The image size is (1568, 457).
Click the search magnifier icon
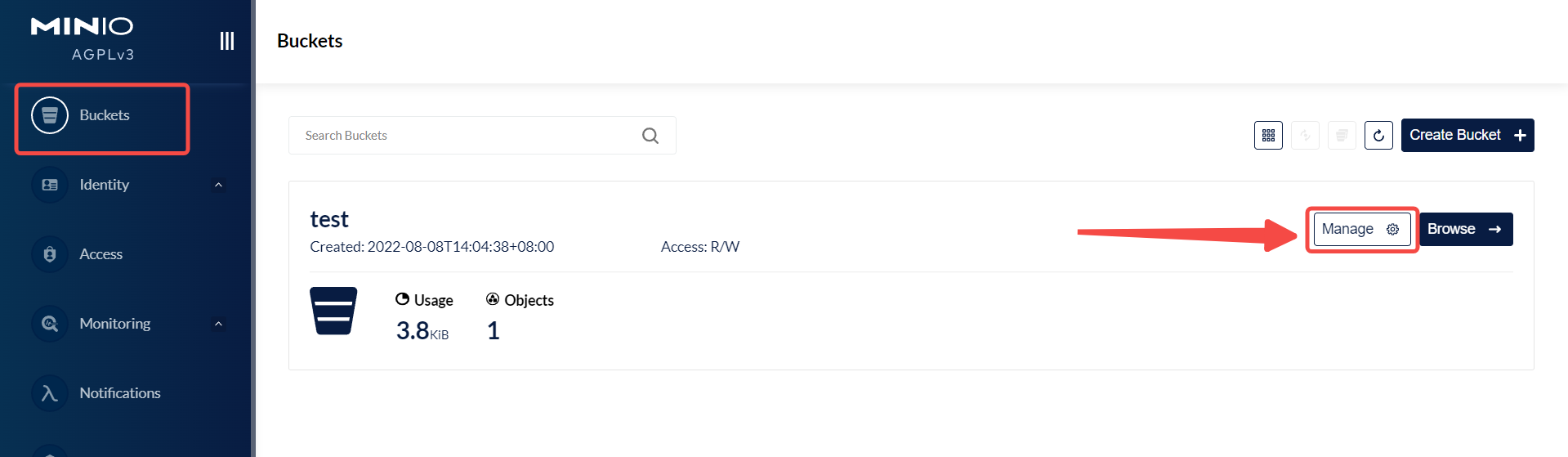pos(650,136)
